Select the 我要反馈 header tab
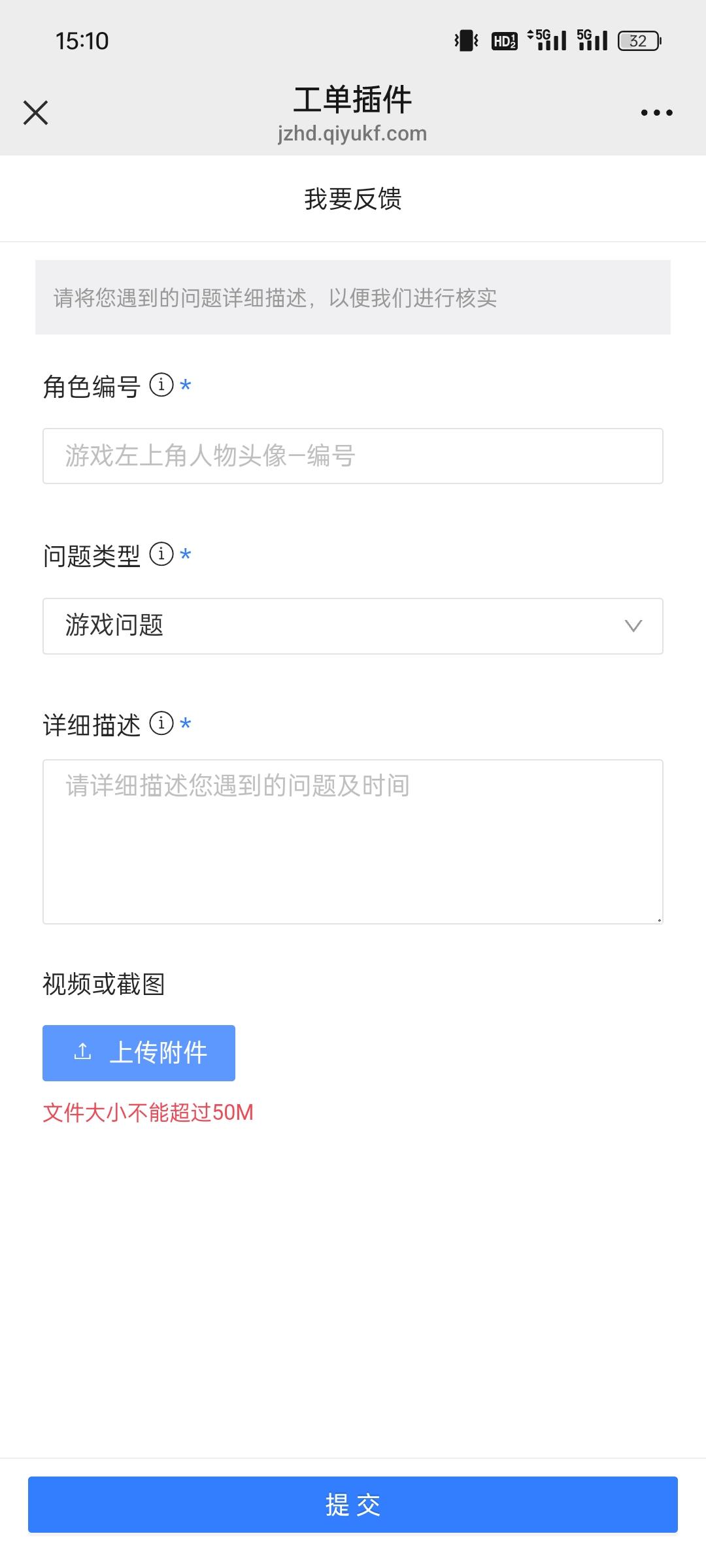Image resolution: width=706 pixels, height=1568 pixels. click(x=353, y=199)
